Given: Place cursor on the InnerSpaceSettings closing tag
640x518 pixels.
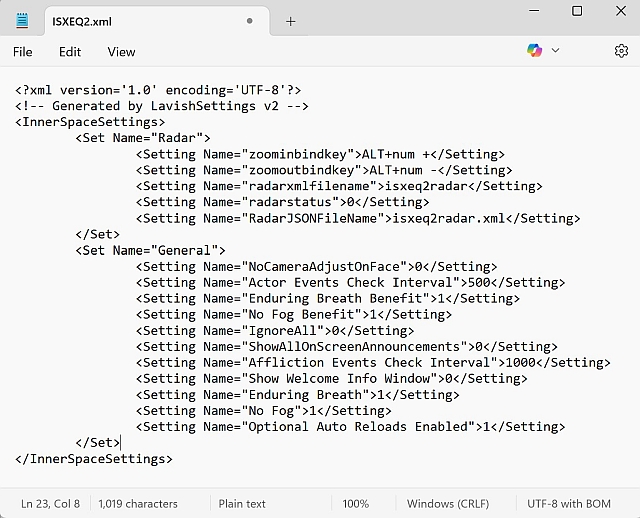Looking at the screenshot, I should click(x=94, y=459).
